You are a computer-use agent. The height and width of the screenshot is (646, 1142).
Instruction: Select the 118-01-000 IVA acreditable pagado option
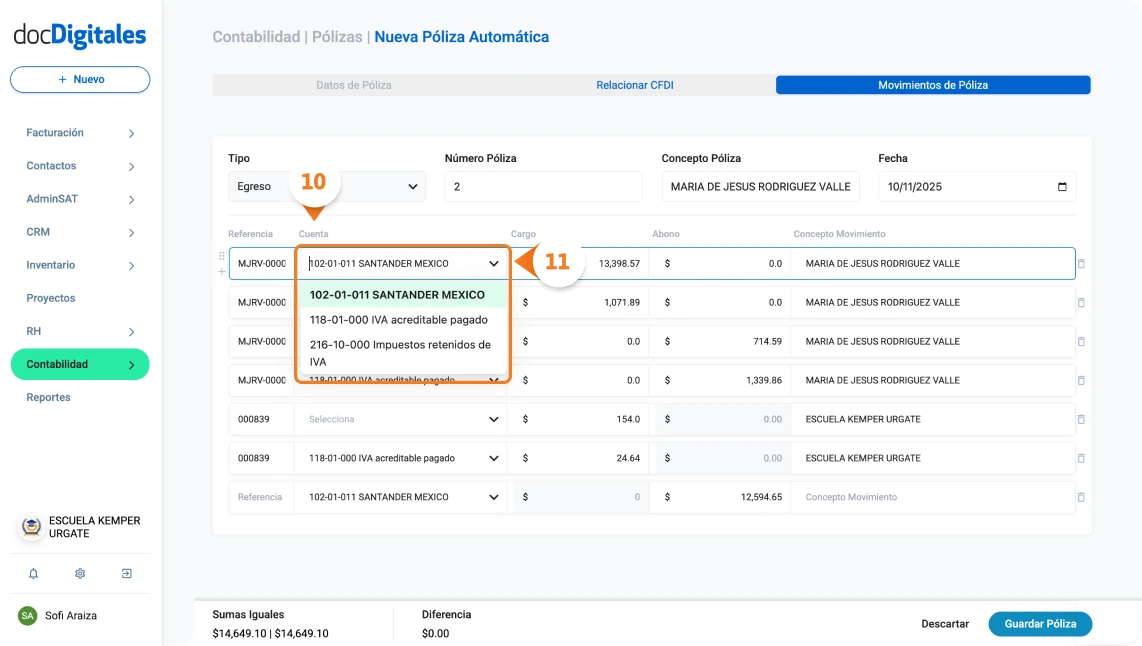click(399, 320)
